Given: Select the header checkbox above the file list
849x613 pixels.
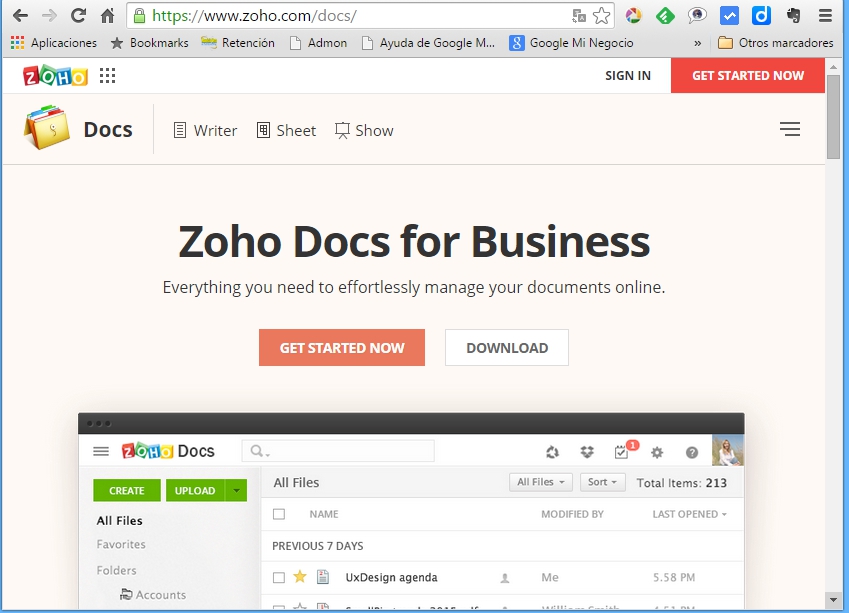Looking at the screenshot, I should (x=277, y=513).
